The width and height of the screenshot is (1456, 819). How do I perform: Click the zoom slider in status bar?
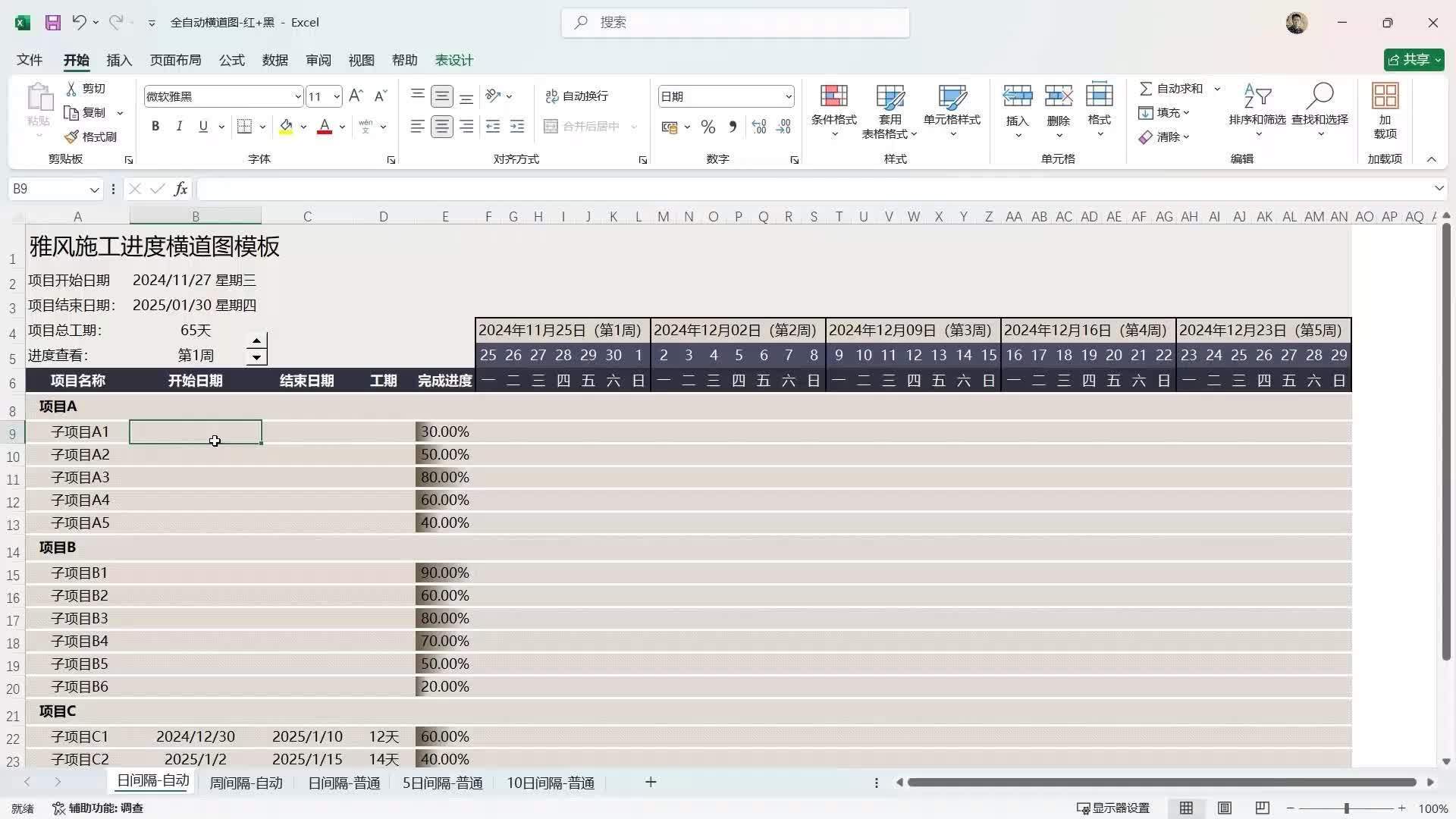[x=1346, y=808]
